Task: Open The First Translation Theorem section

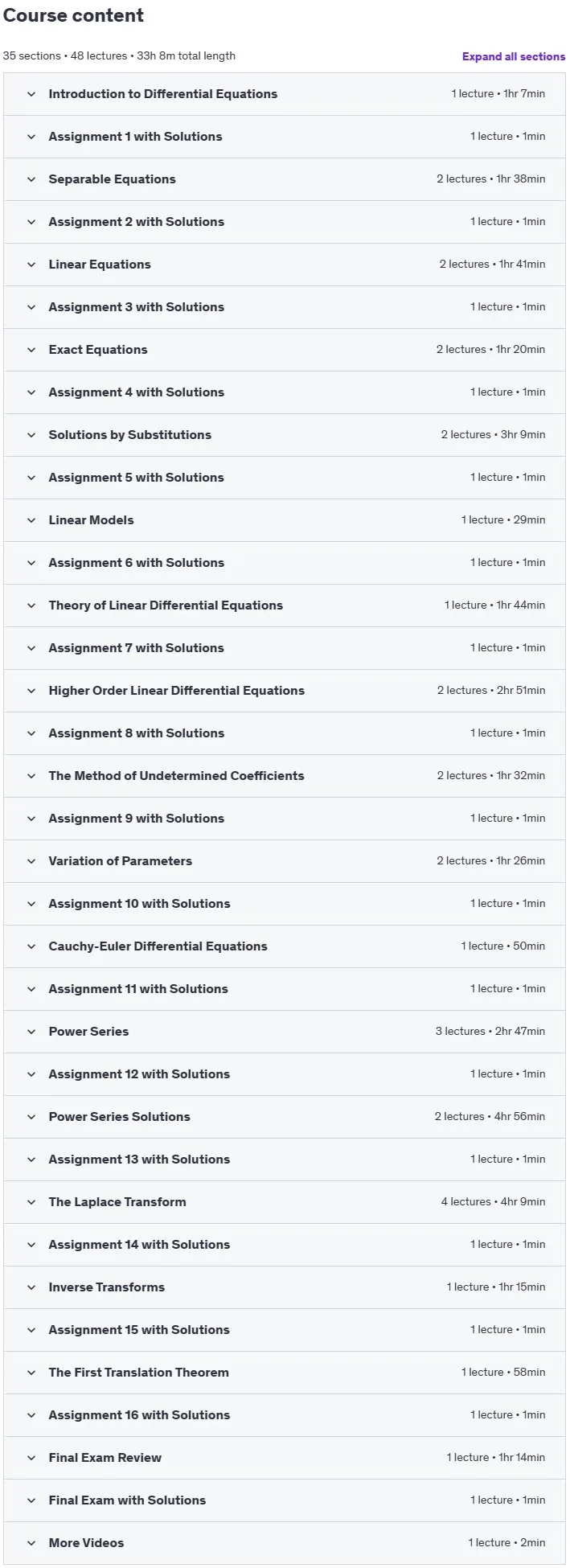Action: (285, 1373)
